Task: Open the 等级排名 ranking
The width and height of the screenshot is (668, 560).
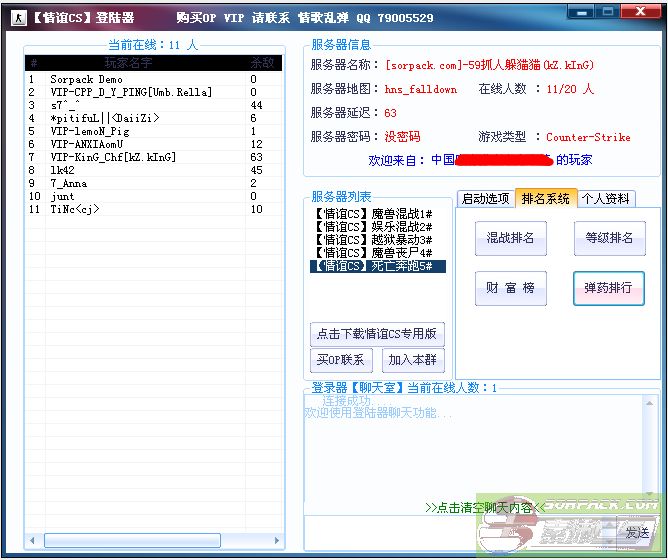Action: point(609,238)
